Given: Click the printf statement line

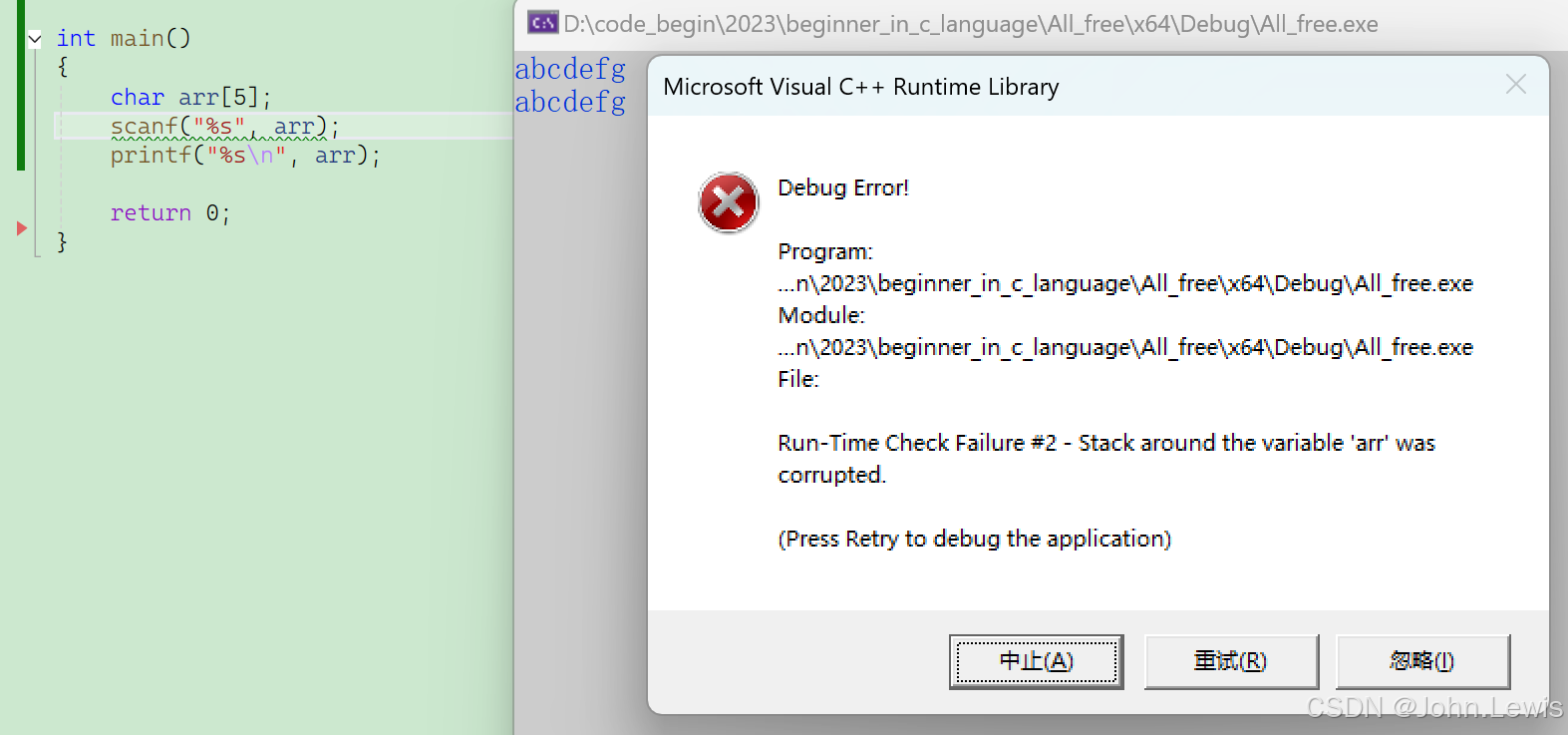Looking at the screenshot, I should [x=245, y=156].
